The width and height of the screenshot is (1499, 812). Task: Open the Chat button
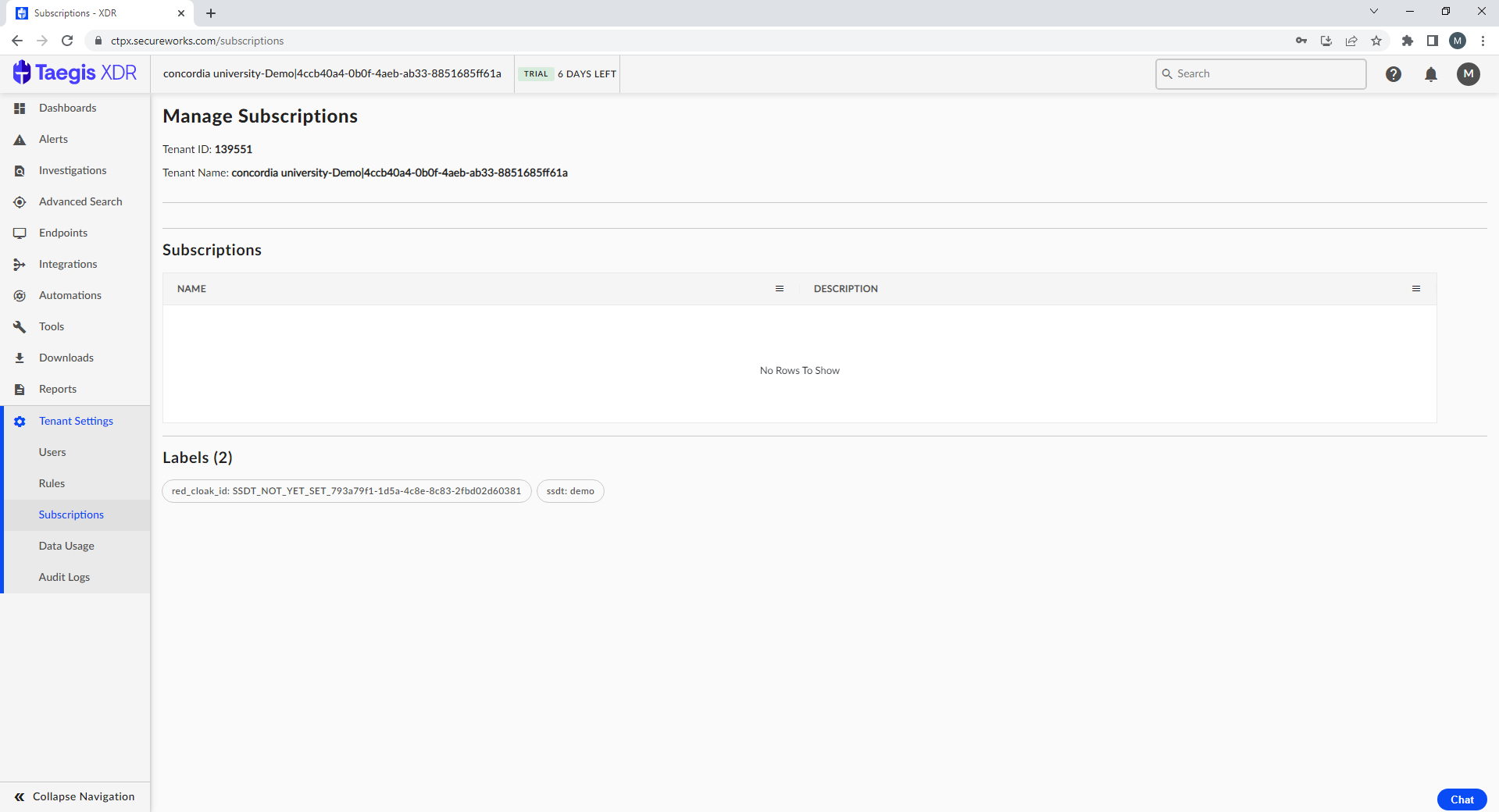pos(1461,800)
